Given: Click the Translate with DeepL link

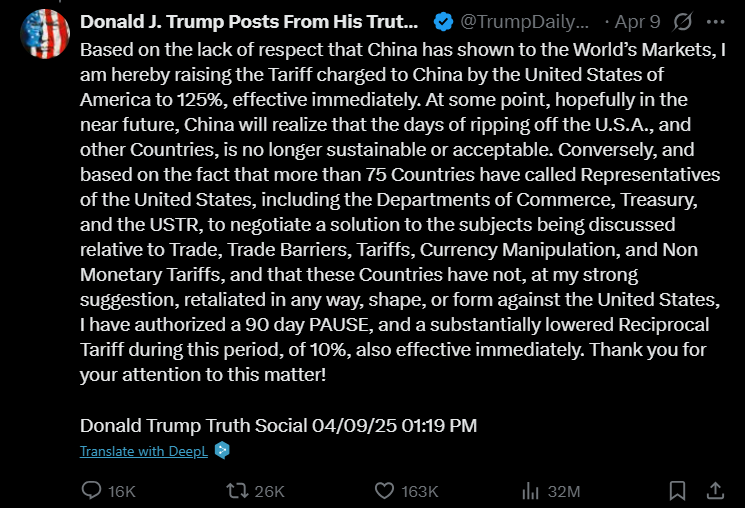Looking at the screenshot, I should [x=145, y=451].
